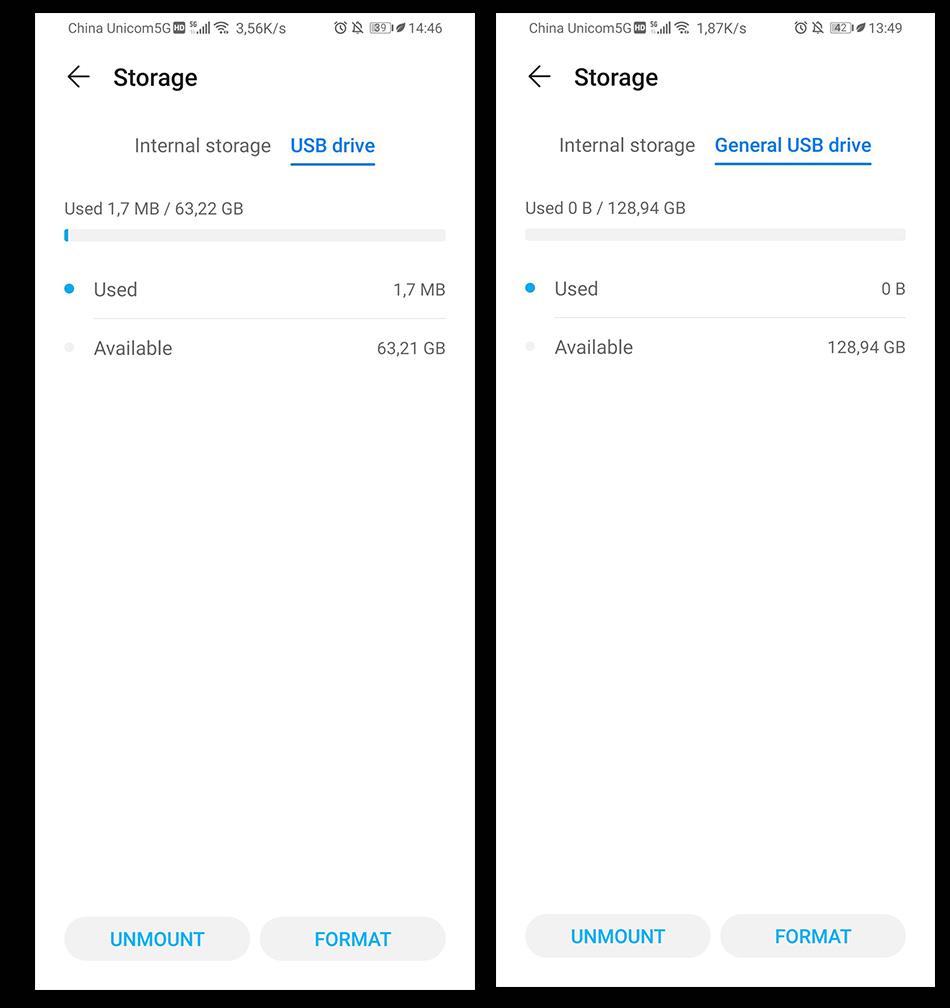Format the 128,94 GB General USB drive
The width and height of the screenshot is (950, 1008).
tap(812, 936)
